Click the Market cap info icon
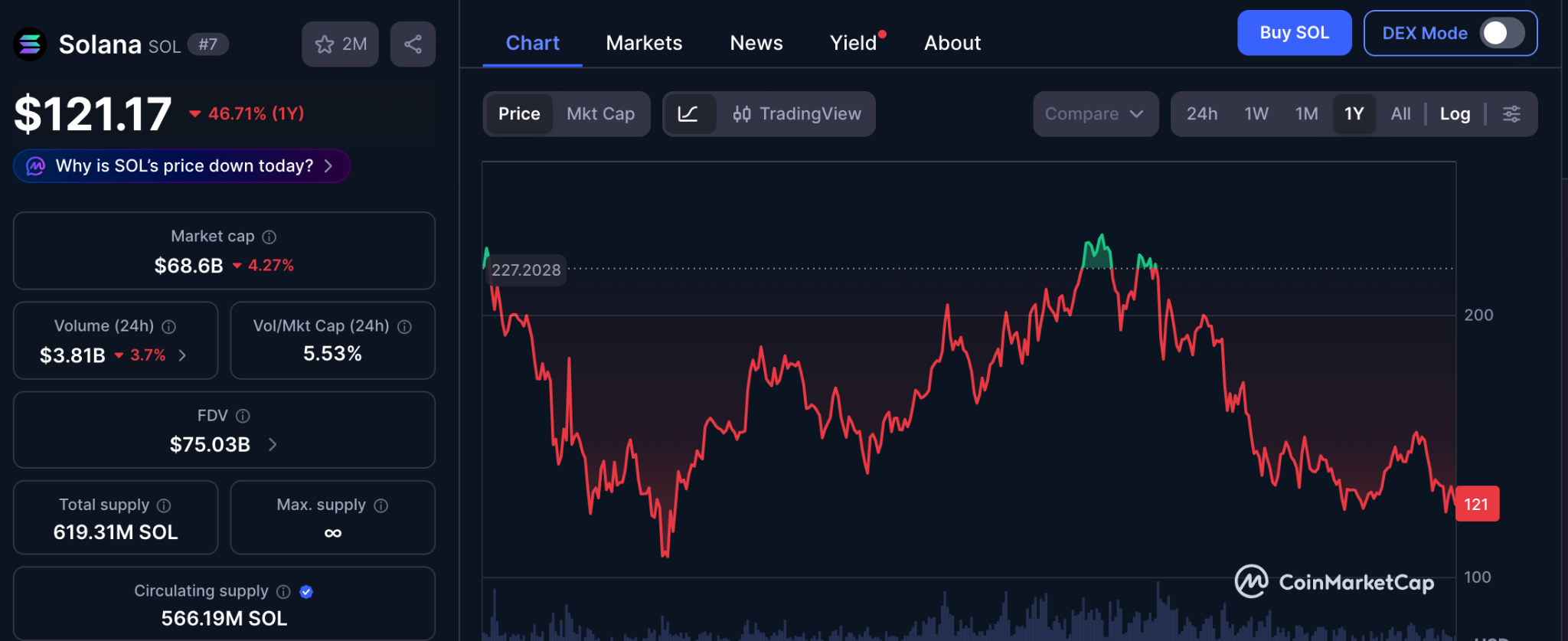 tap(269, 237)
